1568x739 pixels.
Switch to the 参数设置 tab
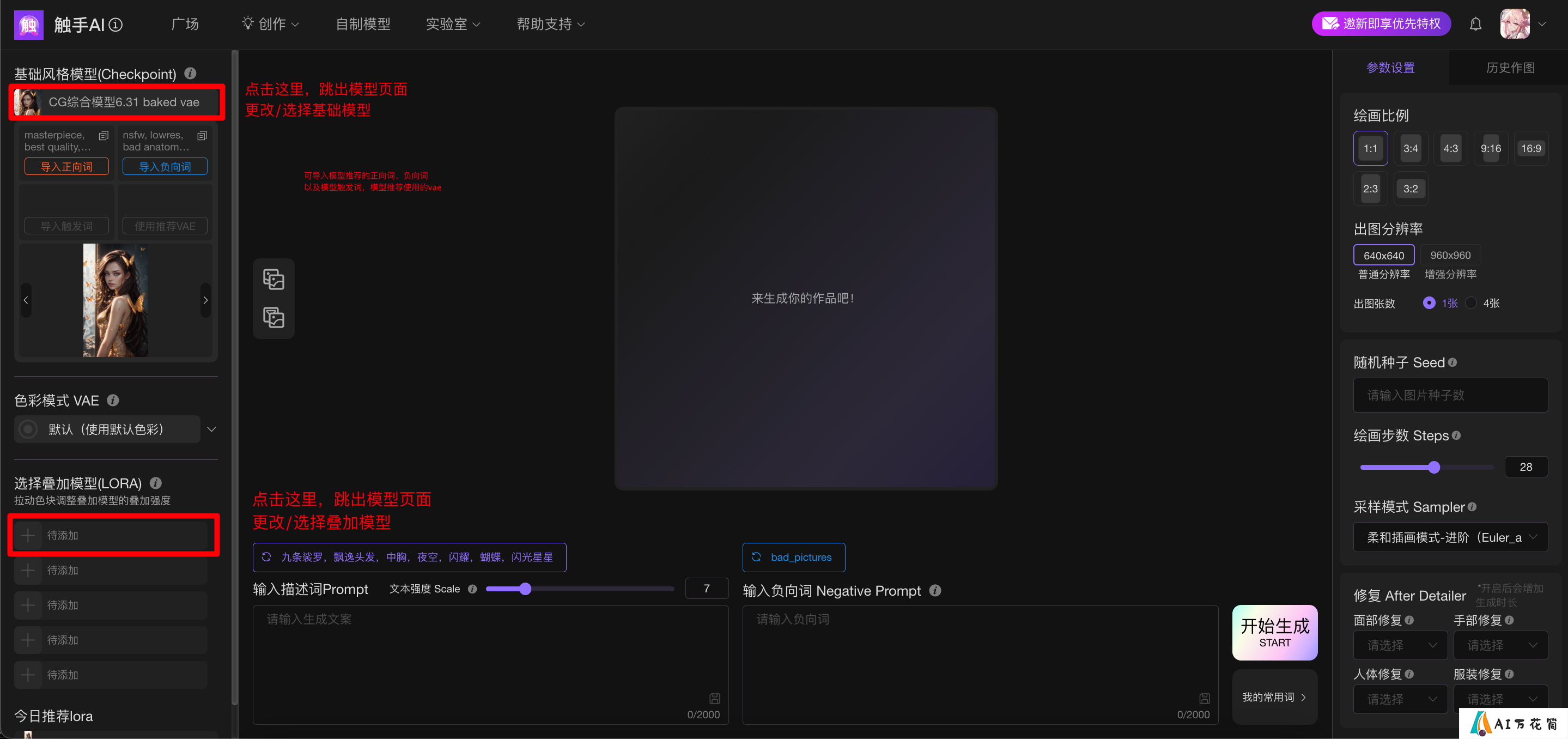(x=1390, y=68)
